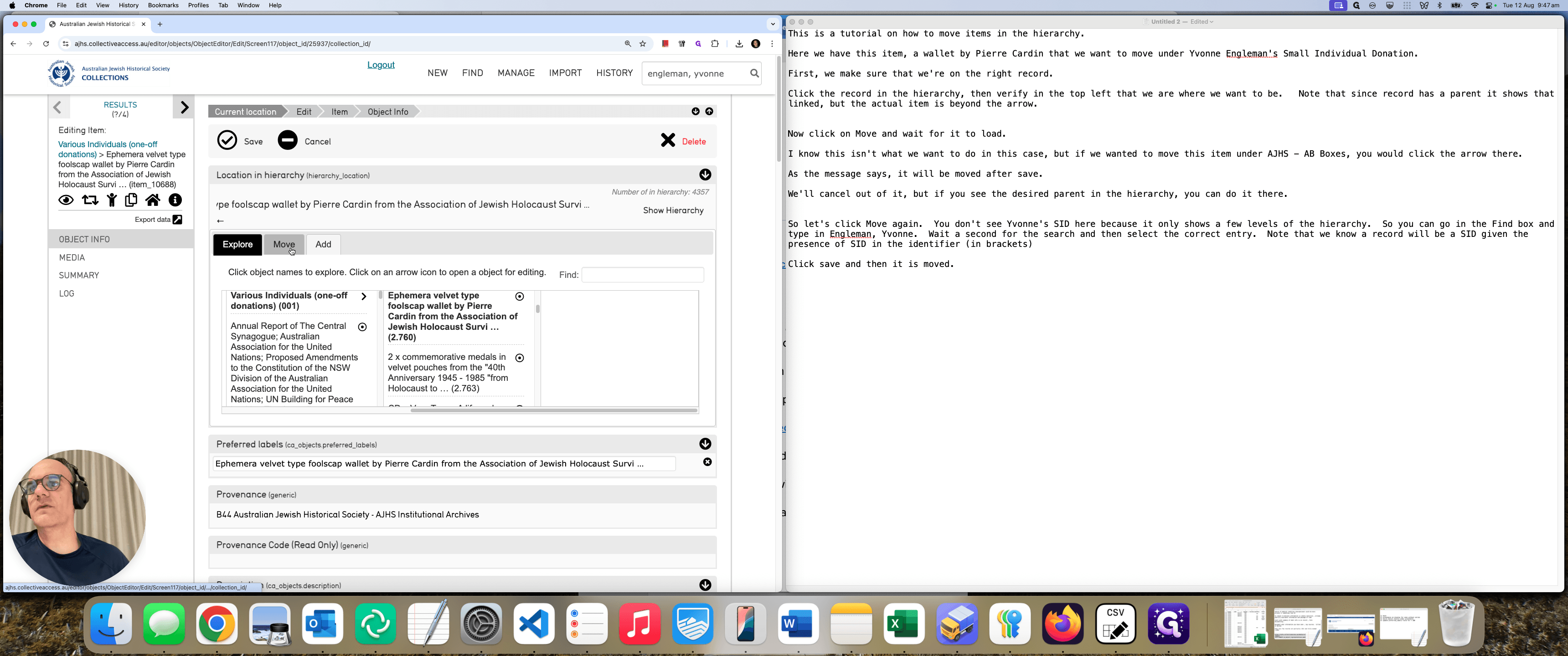Click the search magnifier icon
Image resolution: width=1568 pixels, height=656 pixels.
(x=754, y=73)
